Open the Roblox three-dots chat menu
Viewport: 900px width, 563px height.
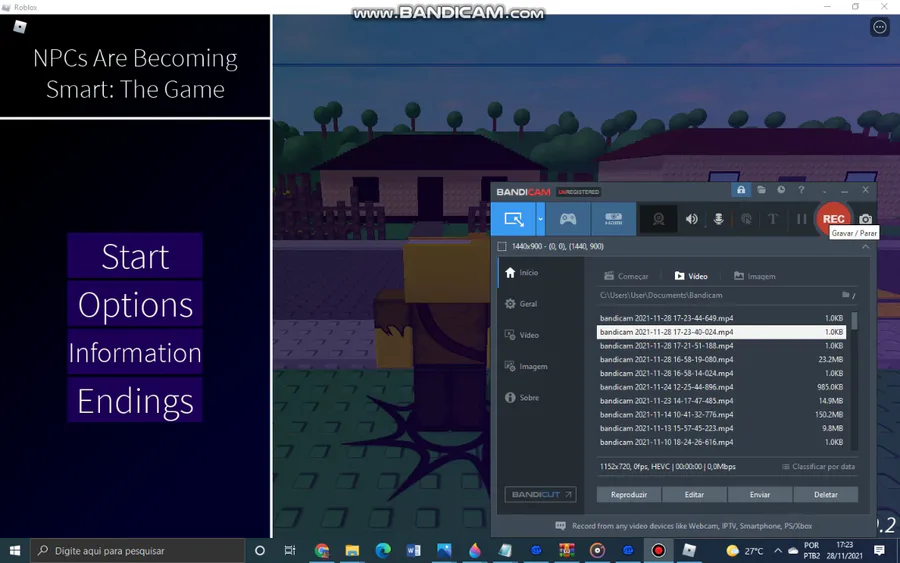point(879,27)
